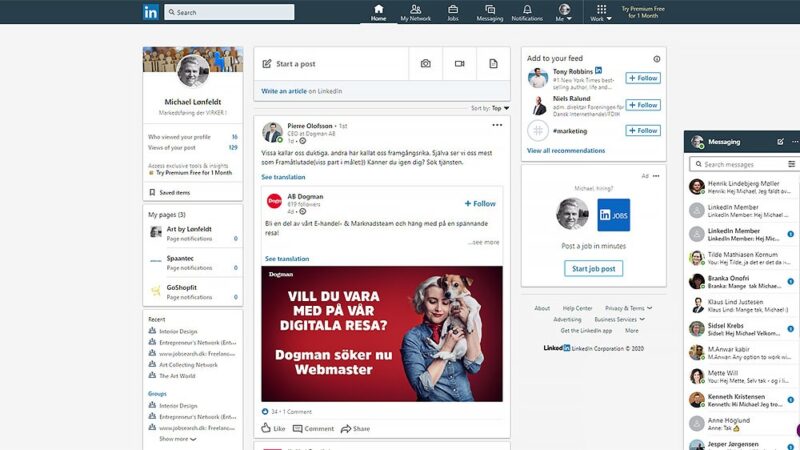Click the LinkedIn logo icon
The image size is (800, 450).
pyautogui.click(x=151, y=12)
